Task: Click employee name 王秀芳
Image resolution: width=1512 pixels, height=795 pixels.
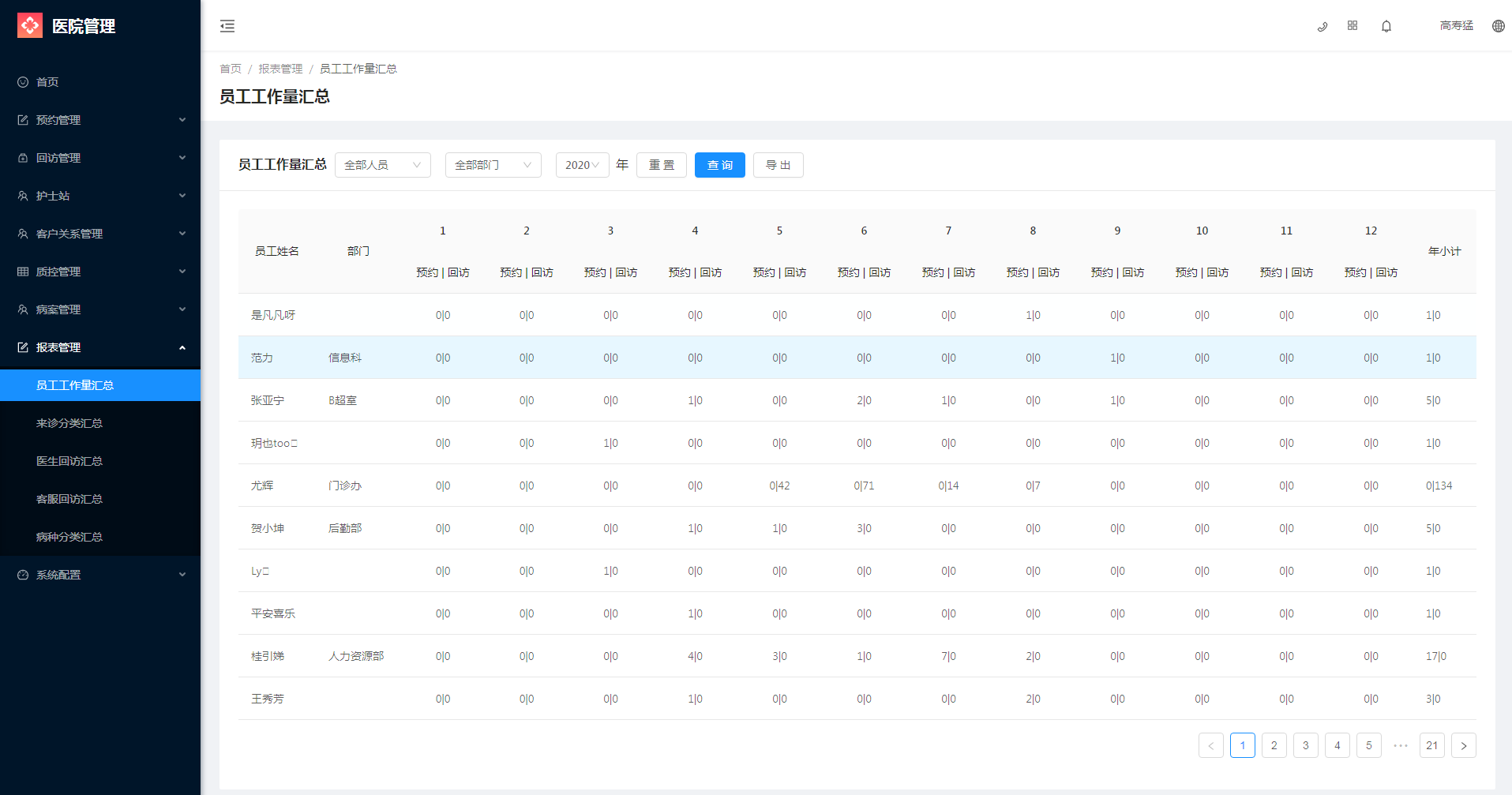Action: (268, 699)
